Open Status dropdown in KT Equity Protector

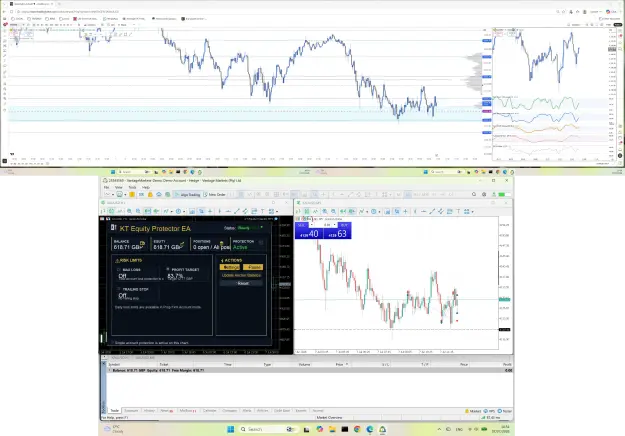click(262, 228)
